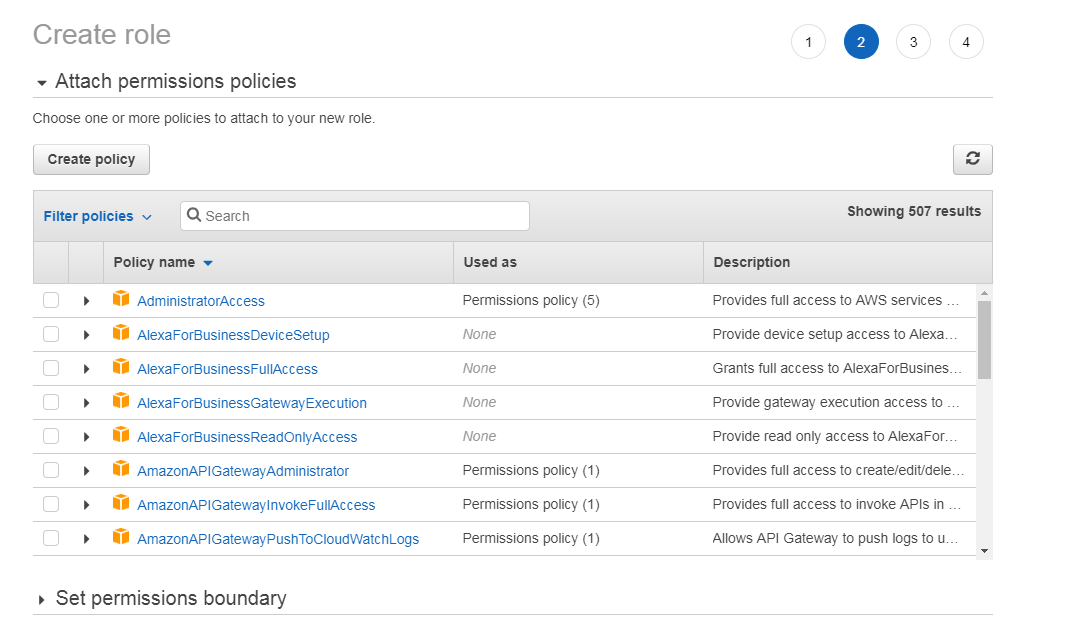Jump to wizard step 3

pos(914,42)
